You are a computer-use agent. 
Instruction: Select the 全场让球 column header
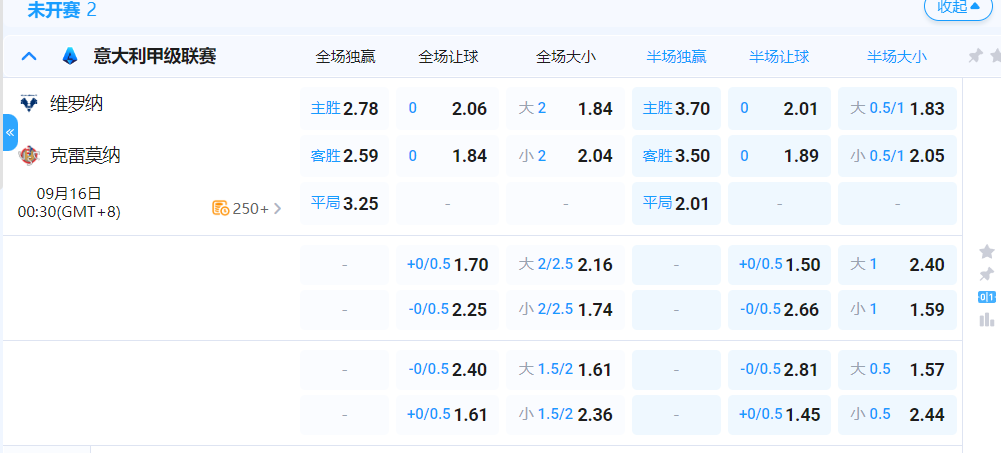[448, 57]
